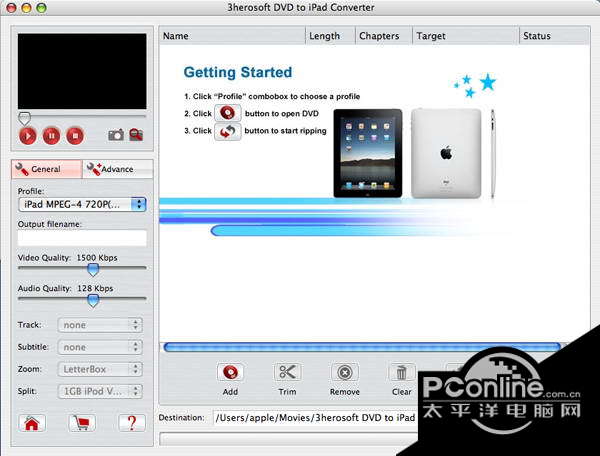Click the Destination path field

tap(315, 418)
